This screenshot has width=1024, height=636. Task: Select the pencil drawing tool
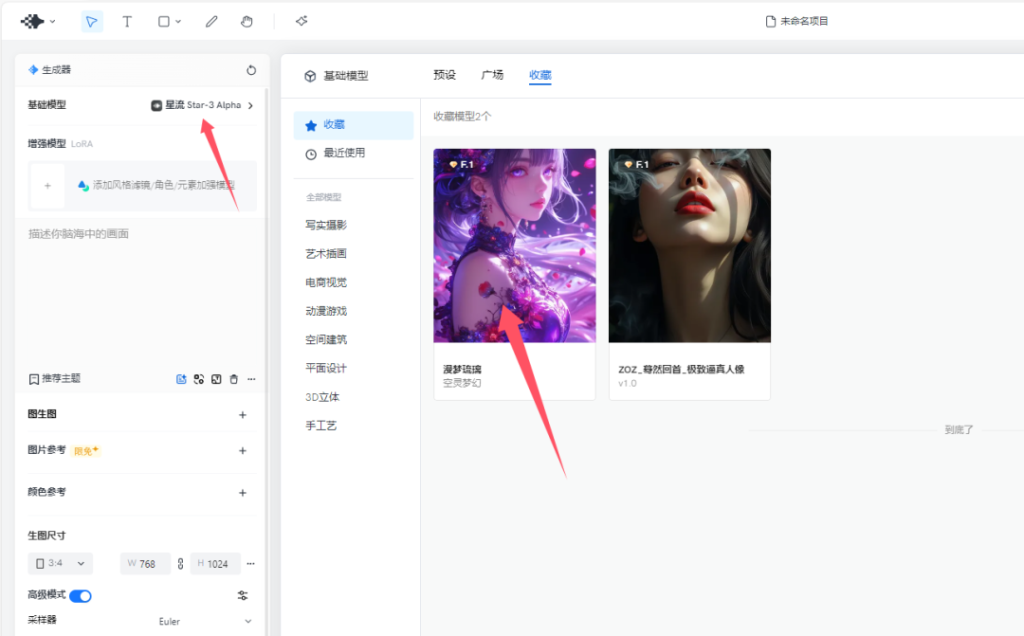211,22
